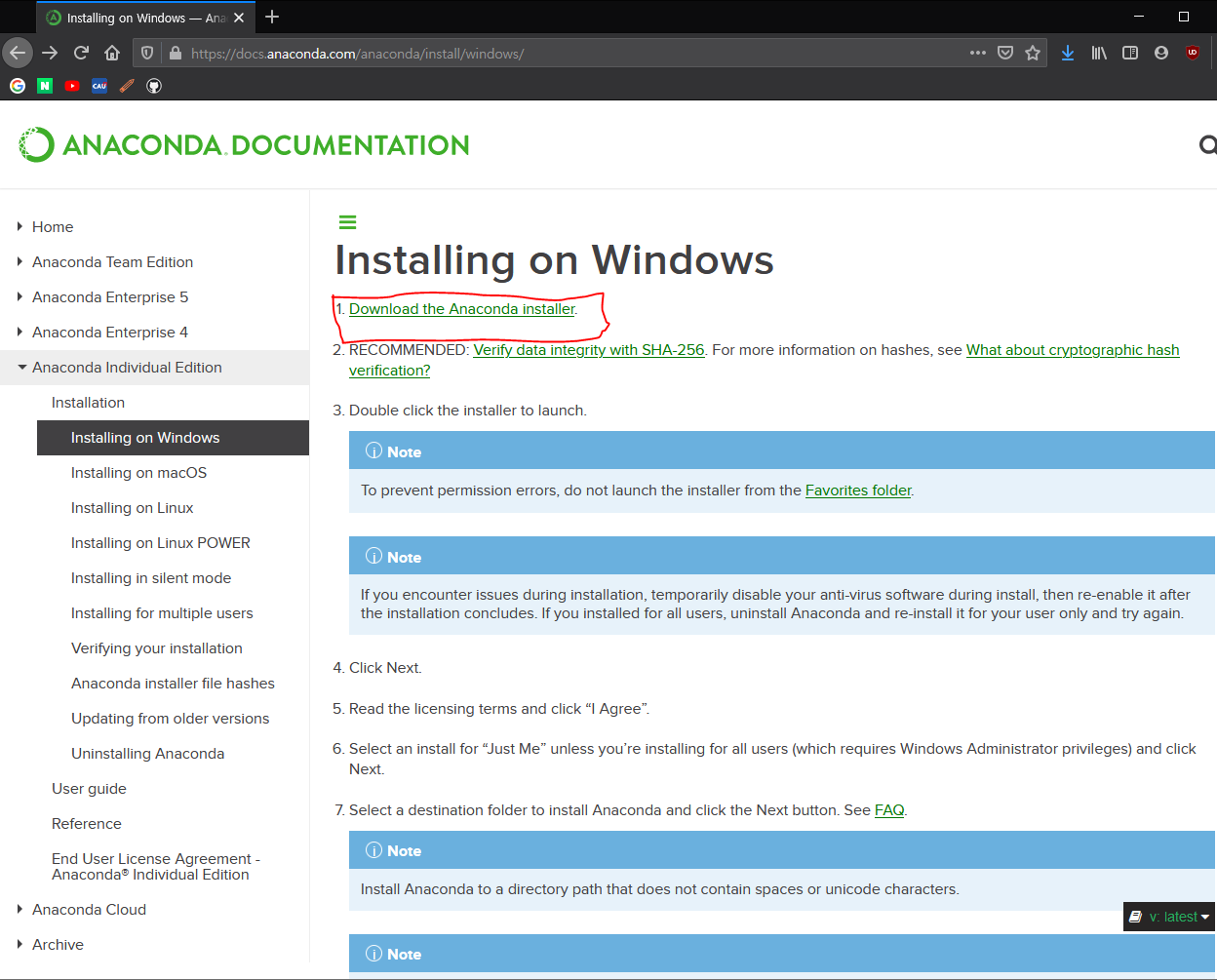Expand the Archive section
This screenshot has width=1217, height=980.
pos(20,944)
